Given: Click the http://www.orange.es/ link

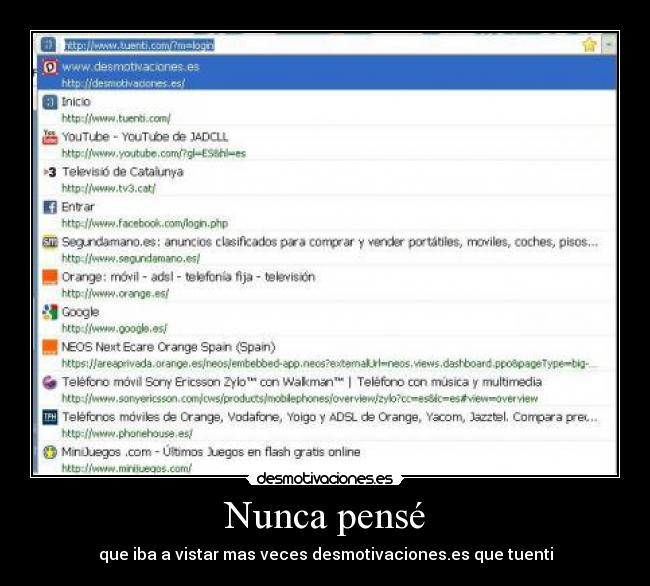Looking at the screenshot, I should [x=115, y=293].
